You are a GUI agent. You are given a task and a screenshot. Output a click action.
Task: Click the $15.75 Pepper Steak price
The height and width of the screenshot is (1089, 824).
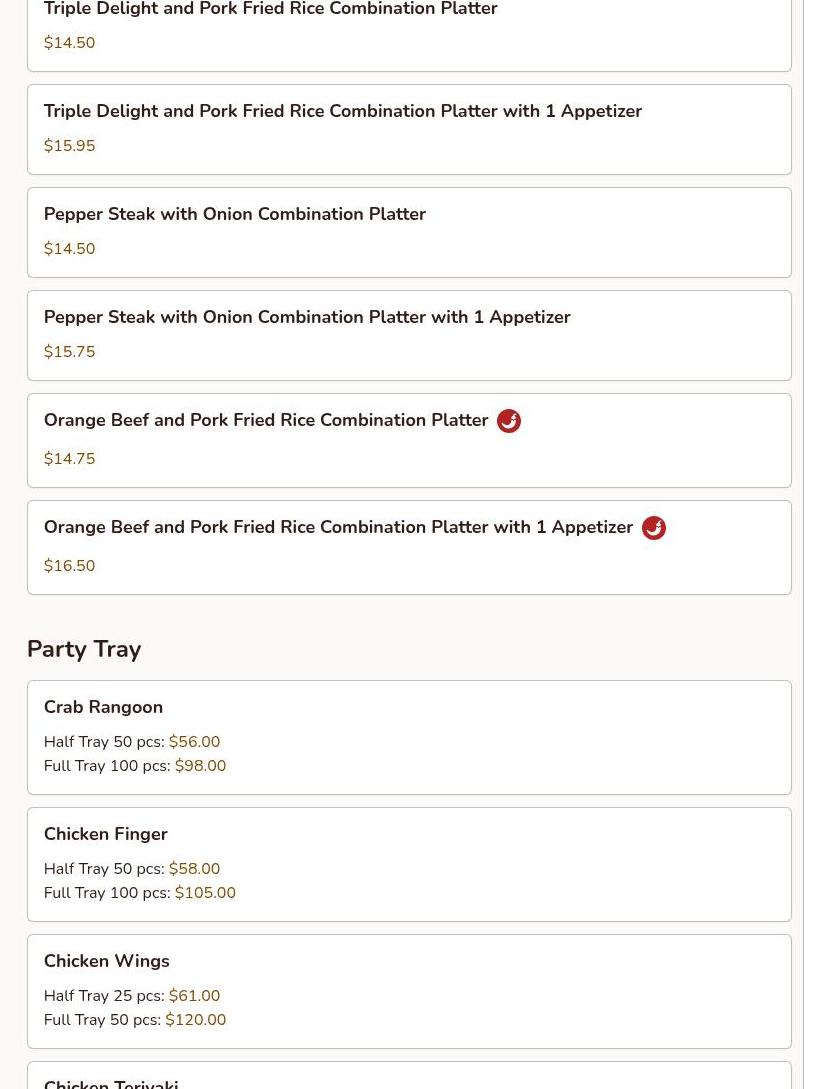point(69,352)
